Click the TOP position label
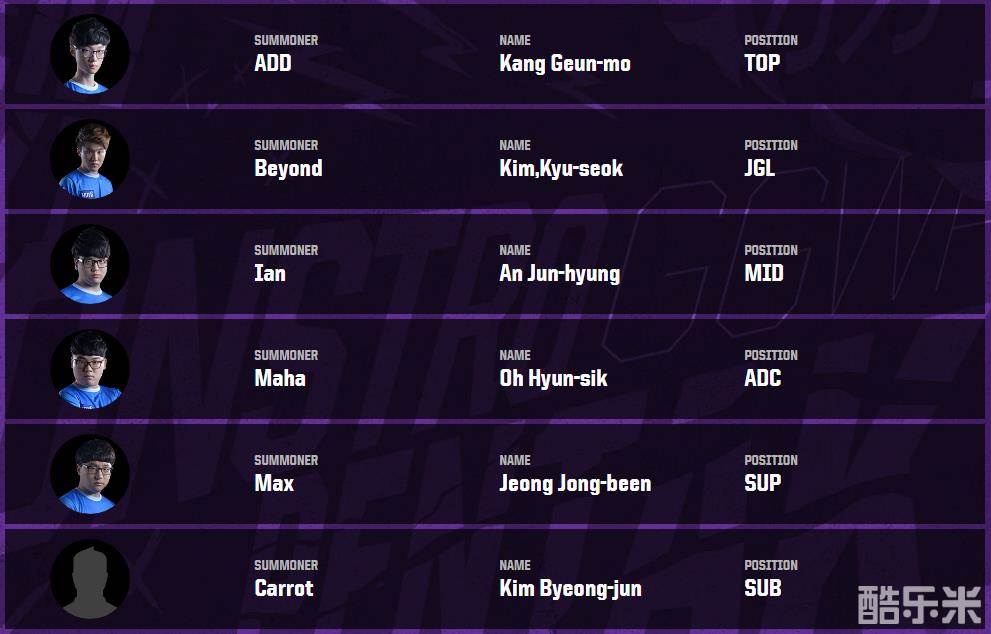 762,64
